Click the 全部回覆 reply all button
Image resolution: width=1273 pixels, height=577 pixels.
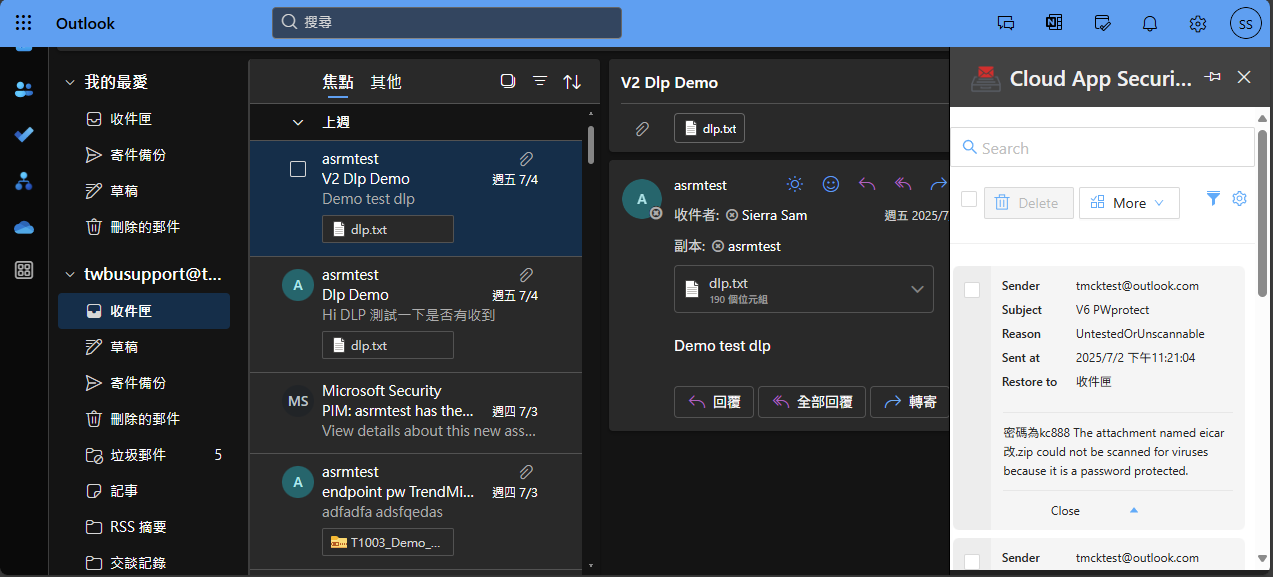(x=811, y=402)
